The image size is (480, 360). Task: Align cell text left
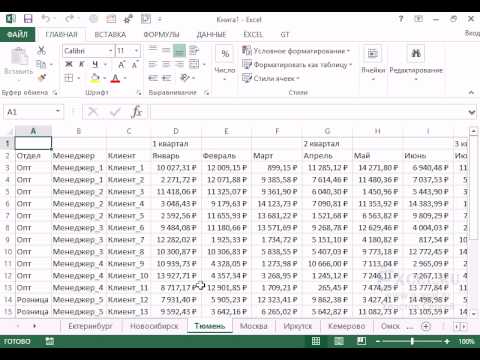click(153, 64)
